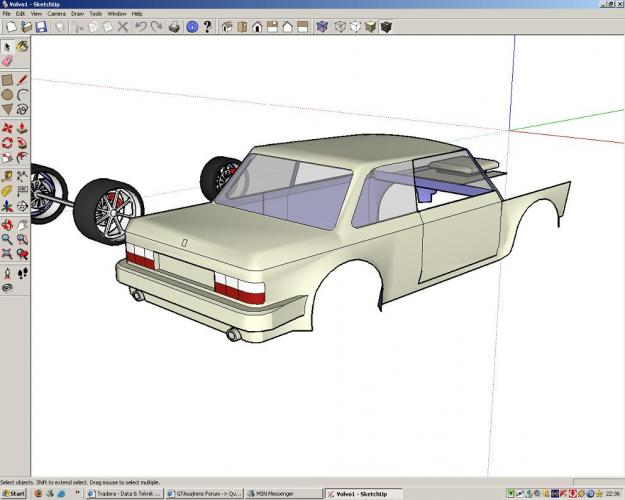
Task: Activate the Circle drawing tool
Action: pos(7,94)
